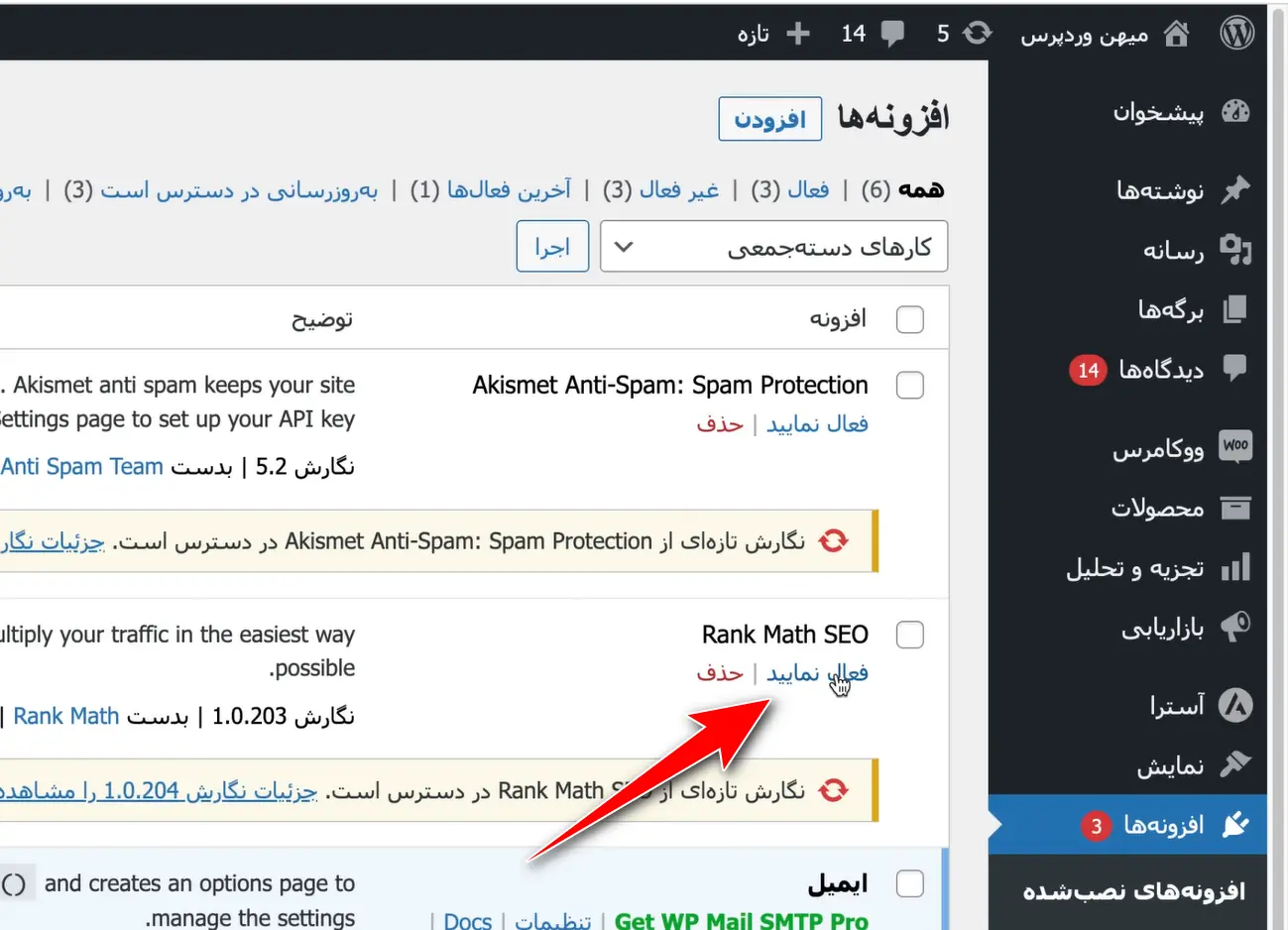Toggle the select-all plugins checkbox
Image resolution: width=1288 pixels, height=930 pixels.
(x=909, y=318)
